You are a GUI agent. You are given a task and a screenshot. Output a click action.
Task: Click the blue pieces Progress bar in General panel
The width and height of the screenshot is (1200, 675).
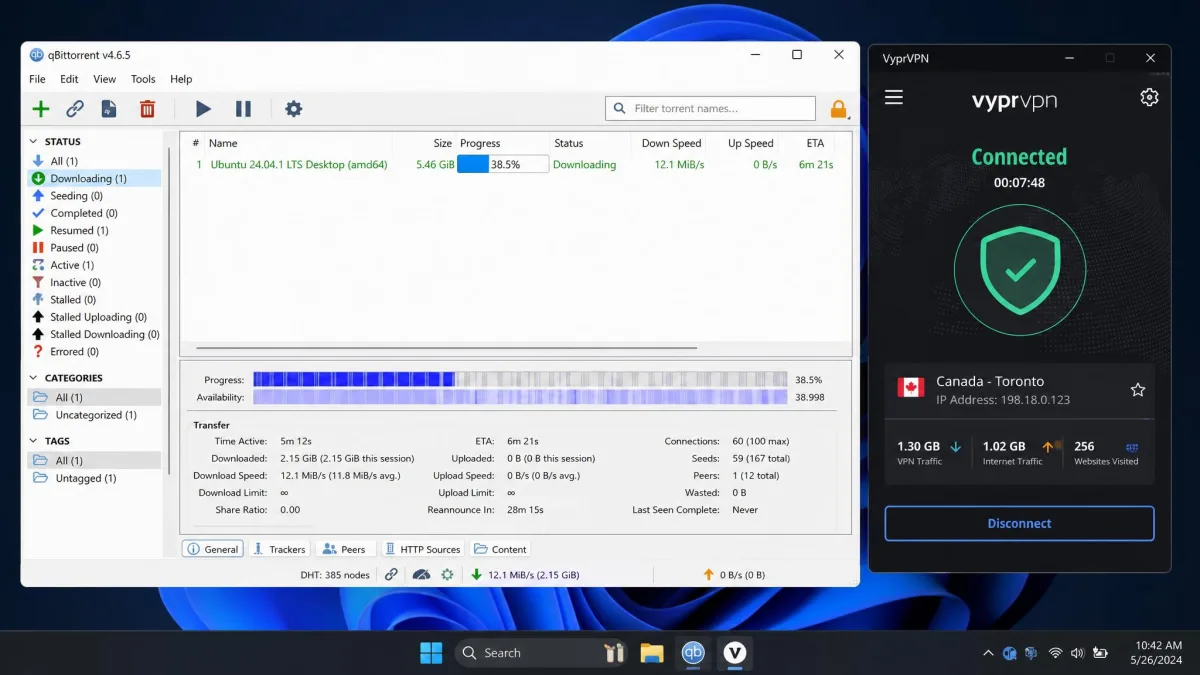point(520,380)
